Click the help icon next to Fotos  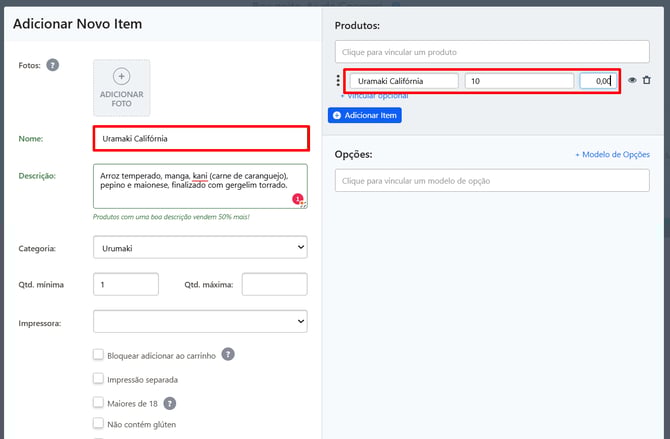53,66
